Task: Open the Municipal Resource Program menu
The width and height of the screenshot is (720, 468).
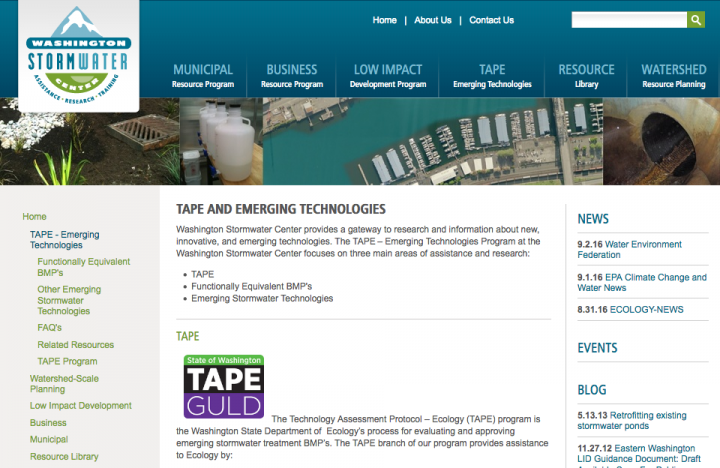Action: pyautogui.click(x=202, y=76)
